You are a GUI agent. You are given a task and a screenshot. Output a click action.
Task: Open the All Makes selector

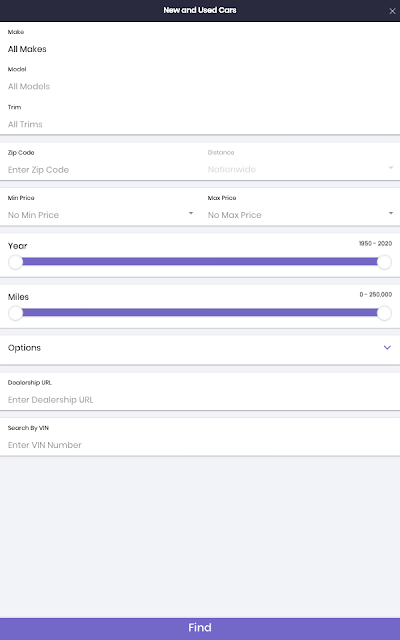click(x=200, y=49)
